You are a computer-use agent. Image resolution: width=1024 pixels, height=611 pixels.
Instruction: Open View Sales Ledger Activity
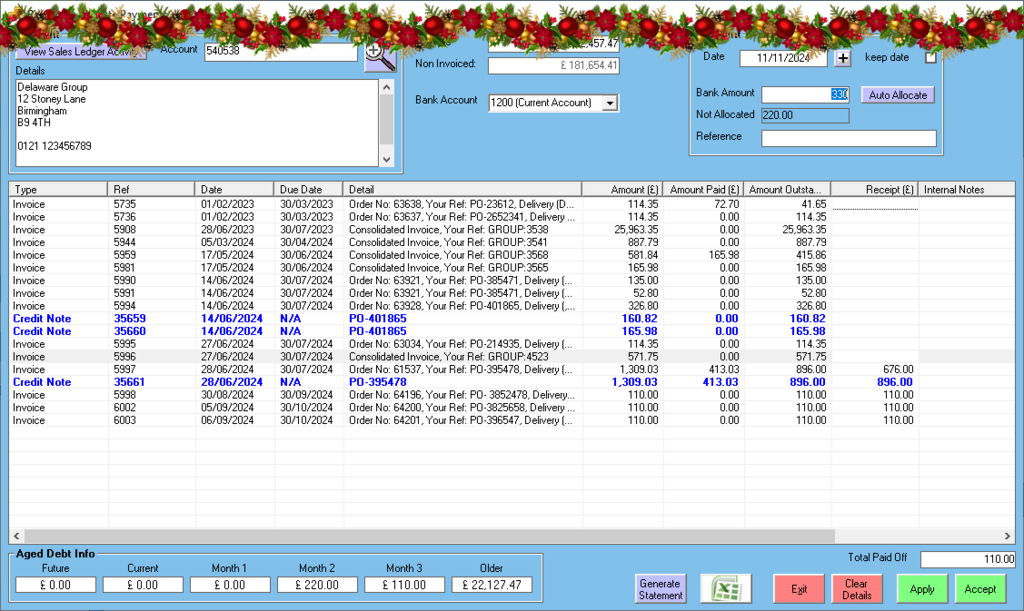point(80,51)
